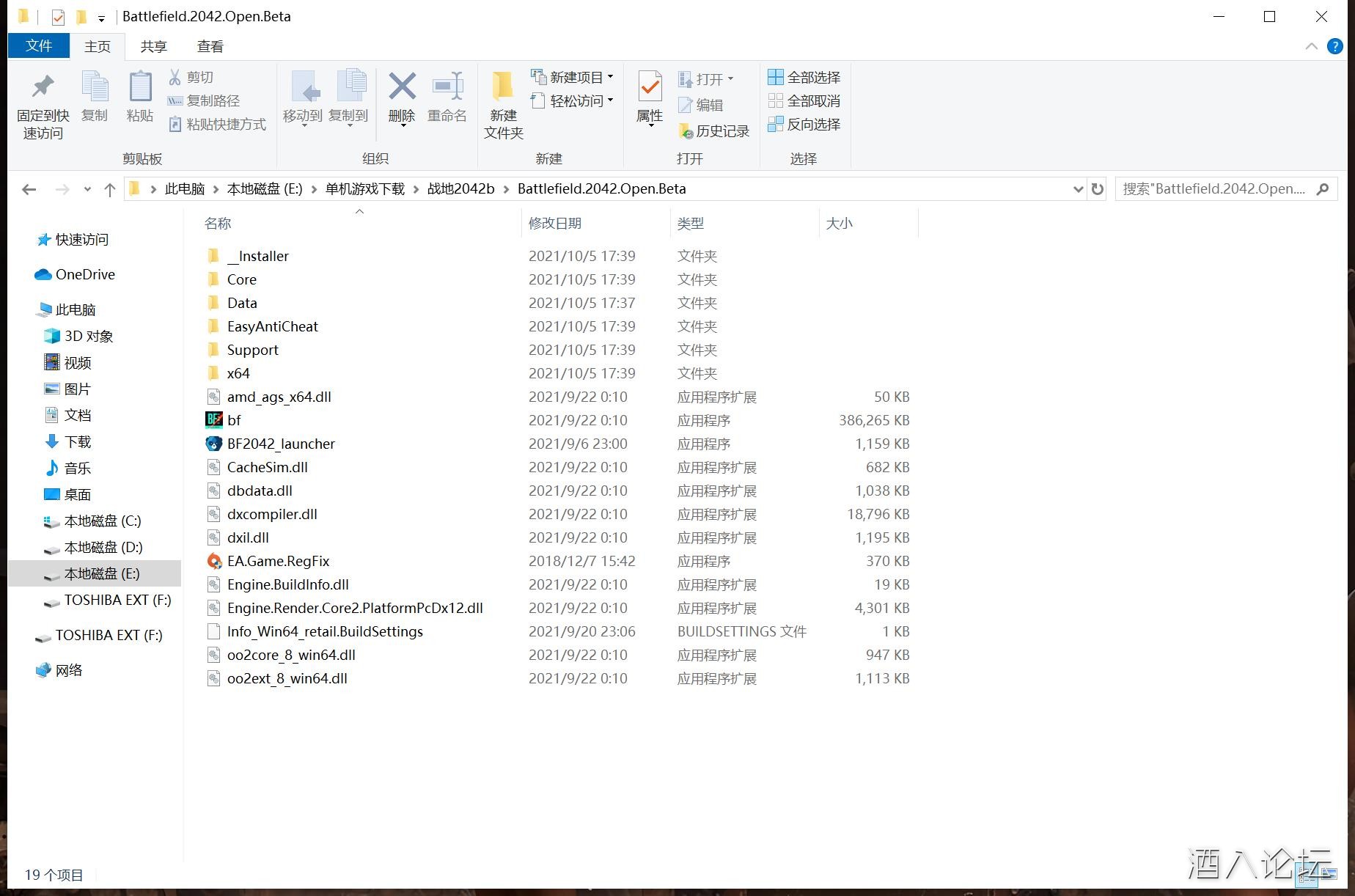The height and width of the screenshot is (896, 1355).
Task: Select 快速访问 in navigation pane
Action: [x=73, y=239]
